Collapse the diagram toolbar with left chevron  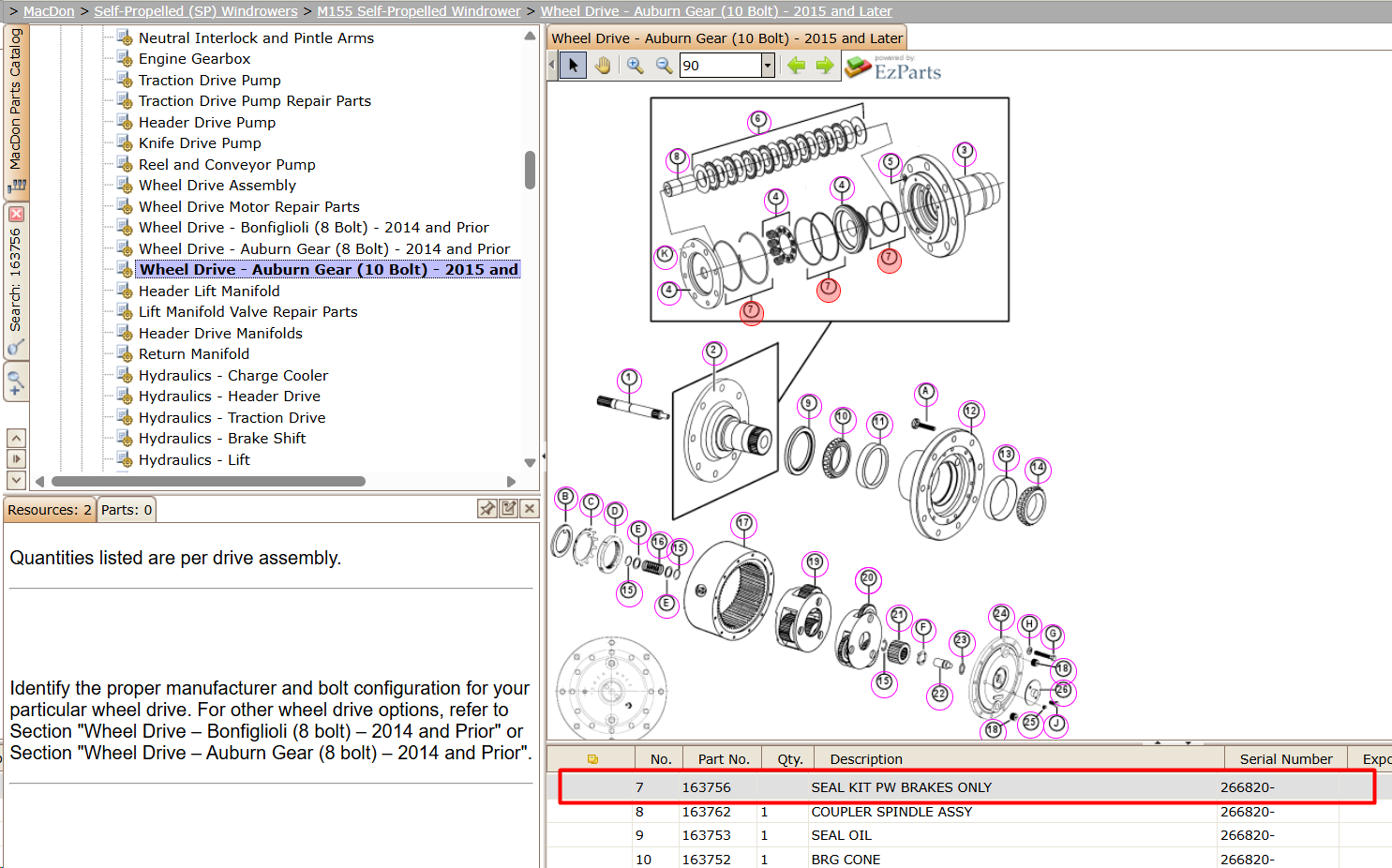click(x=551, y=66)
